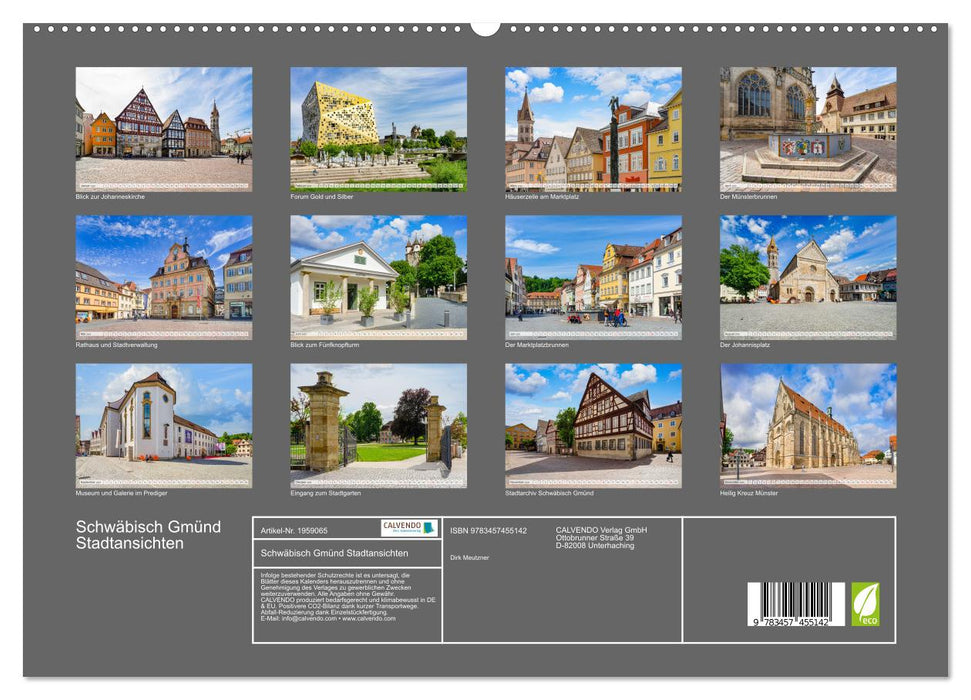Click the CALVENDO publisher logo
The image size is (971, 700).
coord(401,525)
